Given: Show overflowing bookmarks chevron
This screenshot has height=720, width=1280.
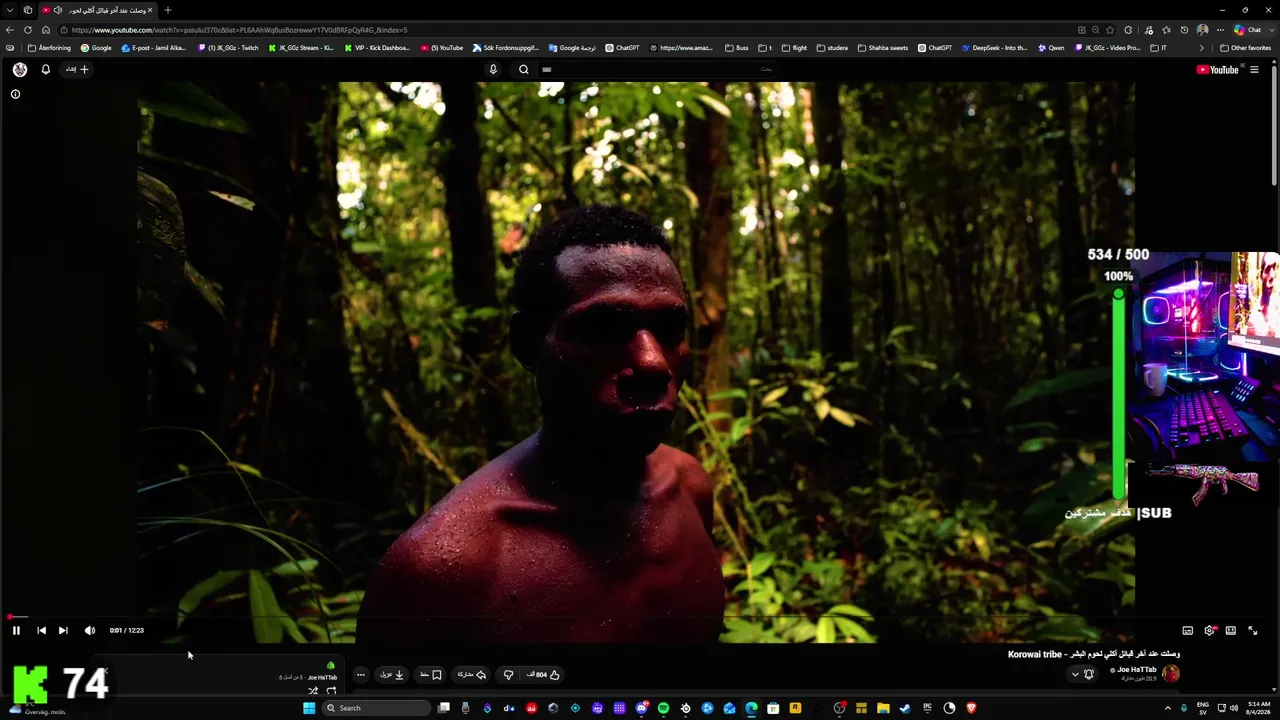Looking at the screenshot, I should [x=1201, y=48].
